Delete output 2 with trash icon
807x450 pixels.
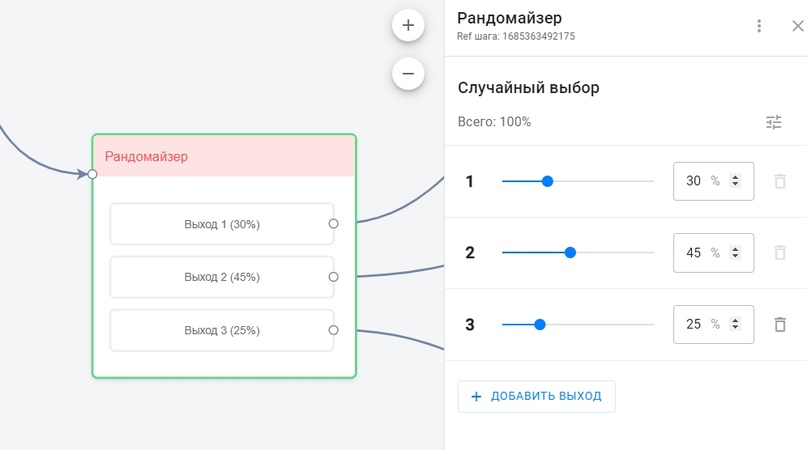coord(780,253)
